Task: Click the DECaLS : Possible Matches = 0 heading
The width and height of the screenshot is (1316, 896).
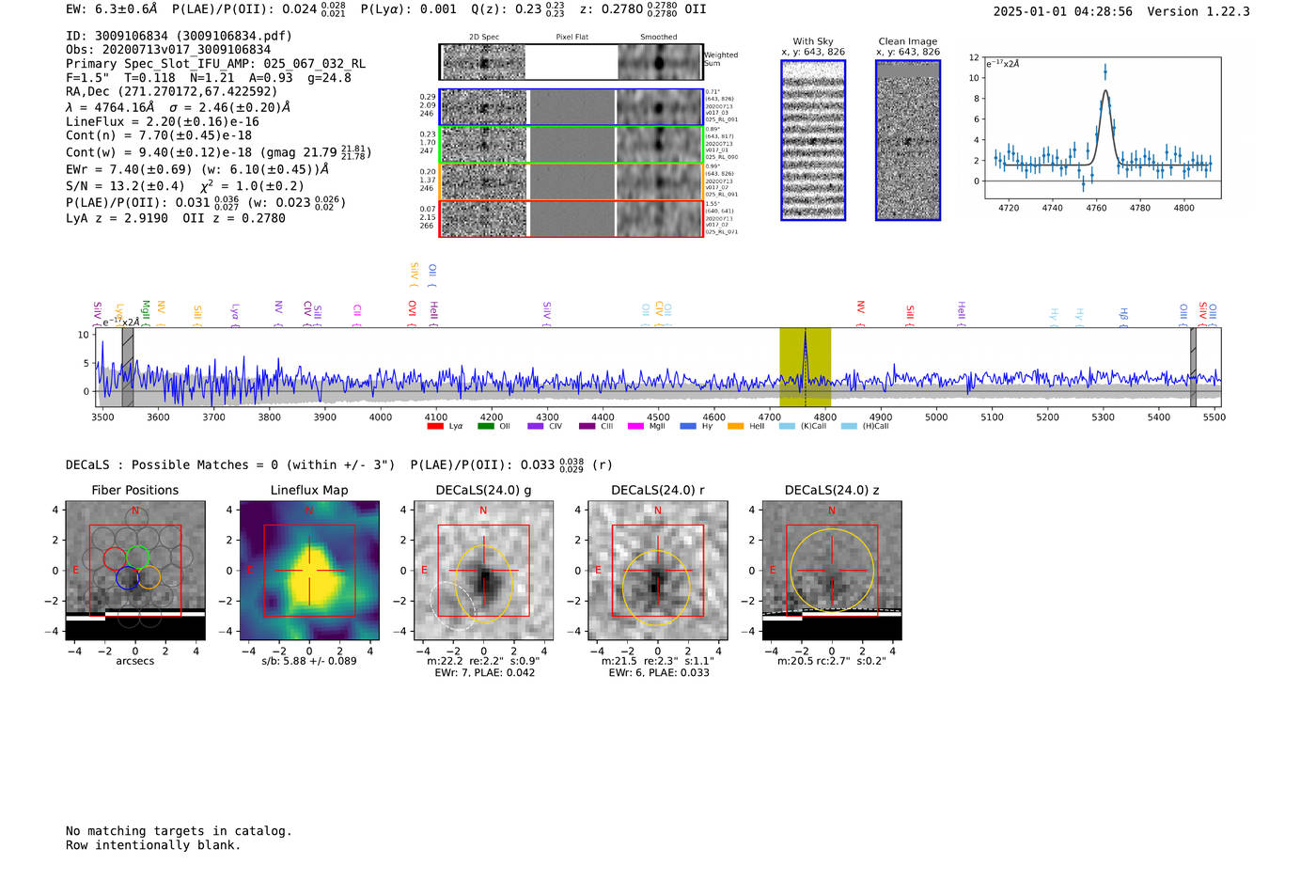Action: (230, 464)
